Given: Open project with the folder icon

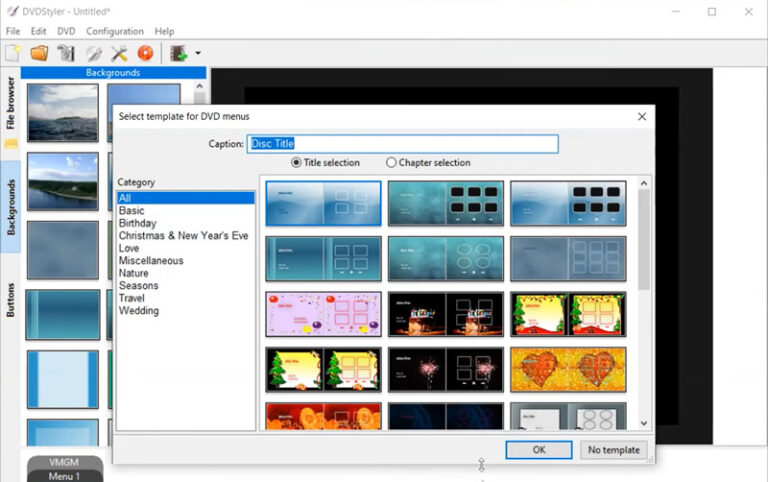Looking at the screenshot, I should (39, 53).
